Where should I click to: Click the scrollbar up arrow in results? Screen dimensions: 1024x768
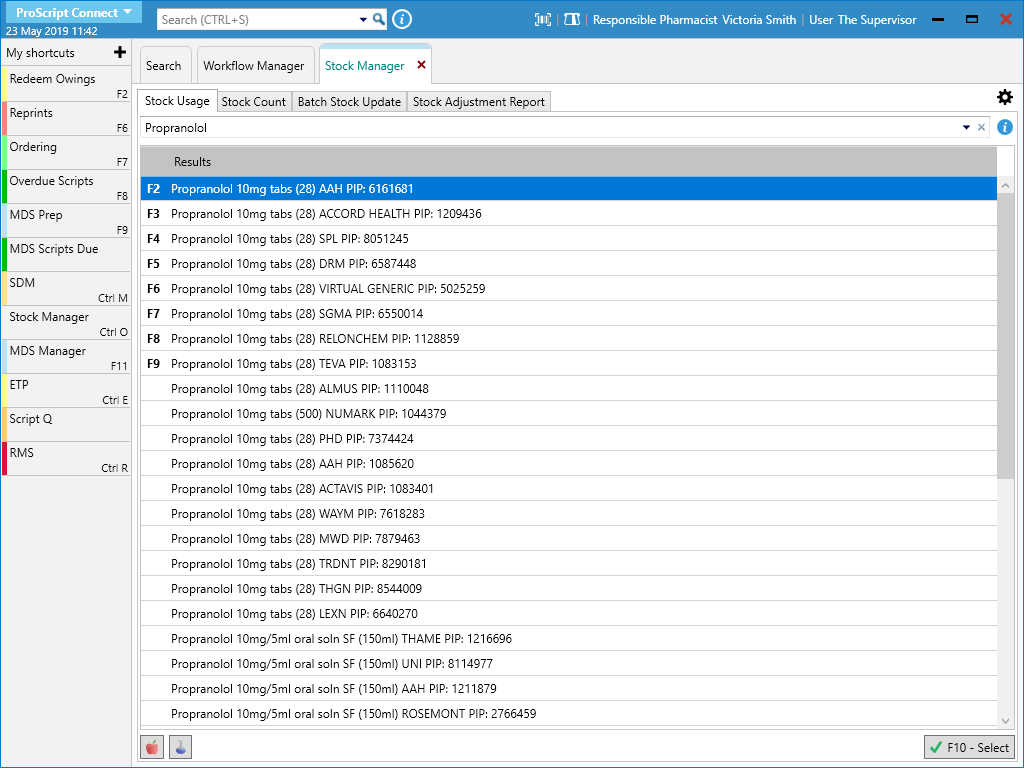(1006, 185)
